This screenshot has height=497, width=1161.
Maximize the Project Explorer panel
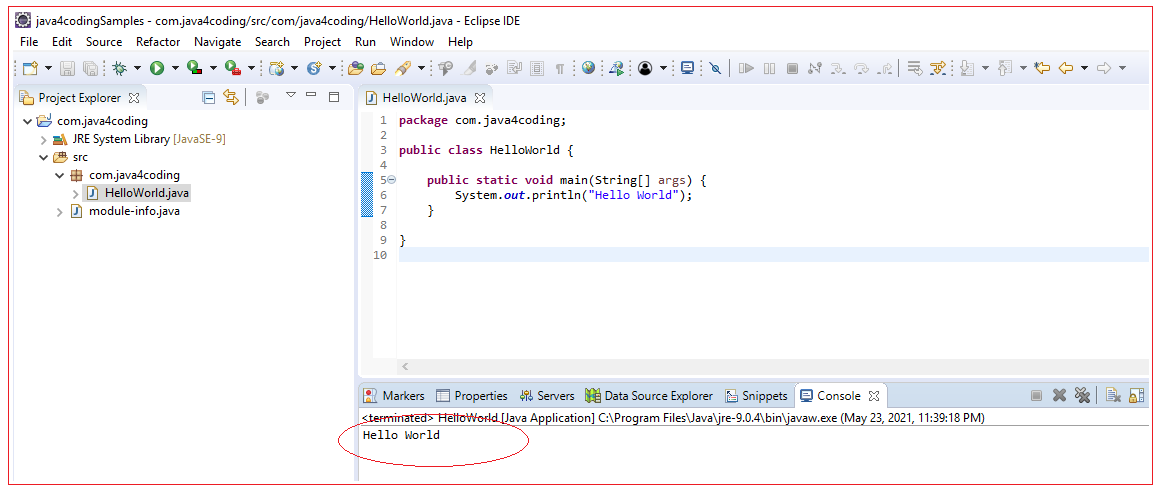click(x=334, y=97)
